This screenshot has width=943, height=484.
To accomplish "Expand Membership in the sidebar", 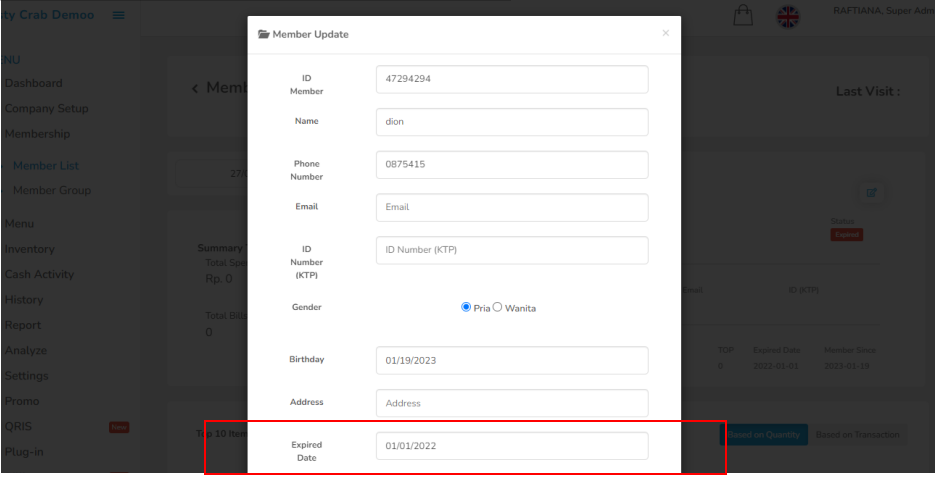I will click(x=37, y=134).
